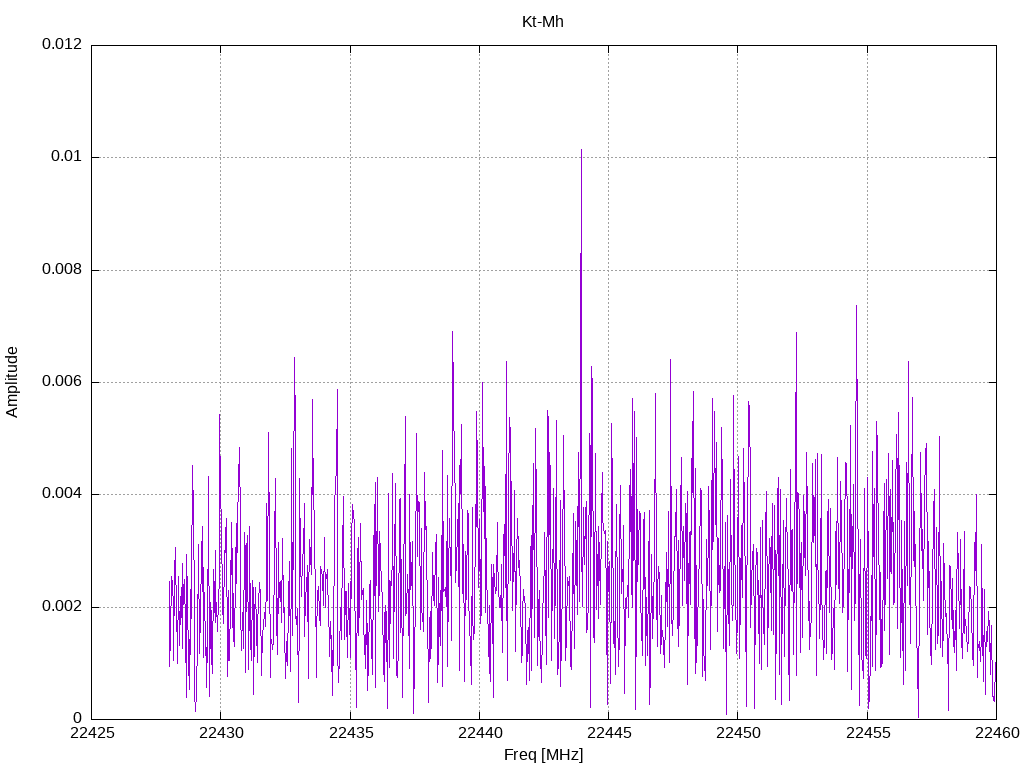Click the 22450 x-axis tick label
Screen dimensions: 1024x768
(739, 733)
